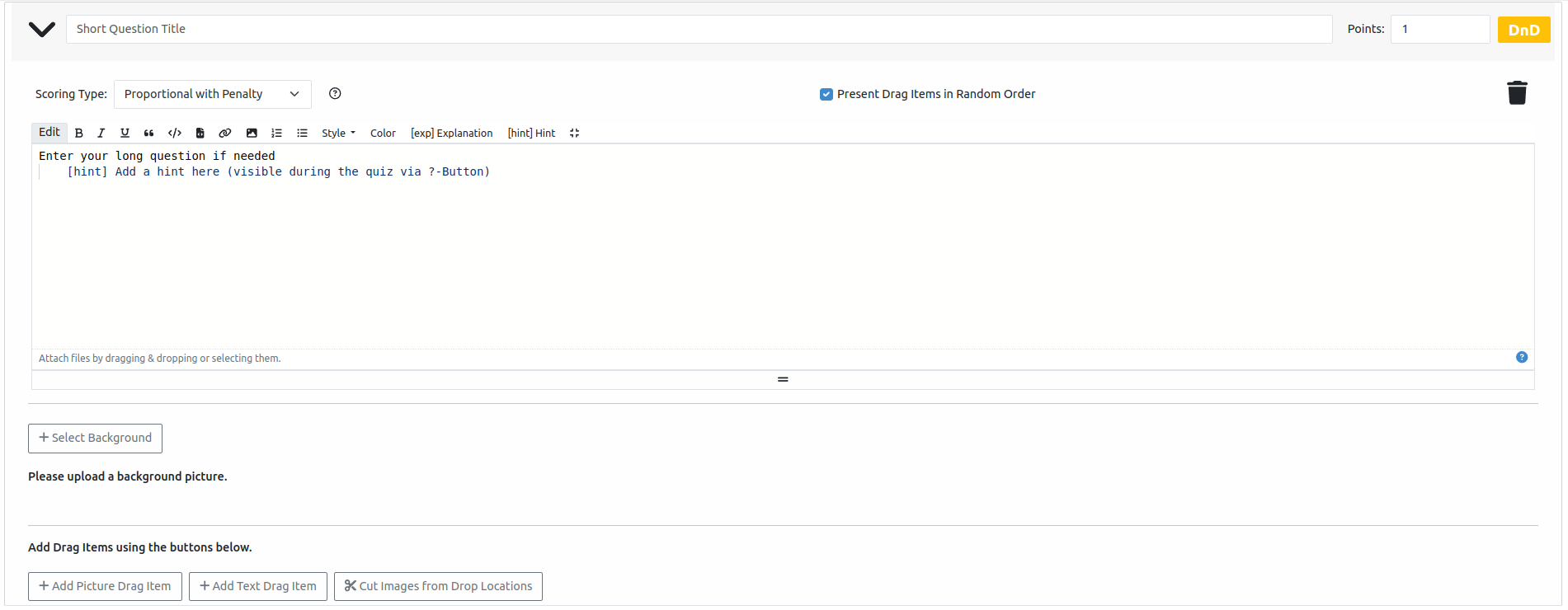
Task: Click Add Text Drag Item
Action: point(257,586)
